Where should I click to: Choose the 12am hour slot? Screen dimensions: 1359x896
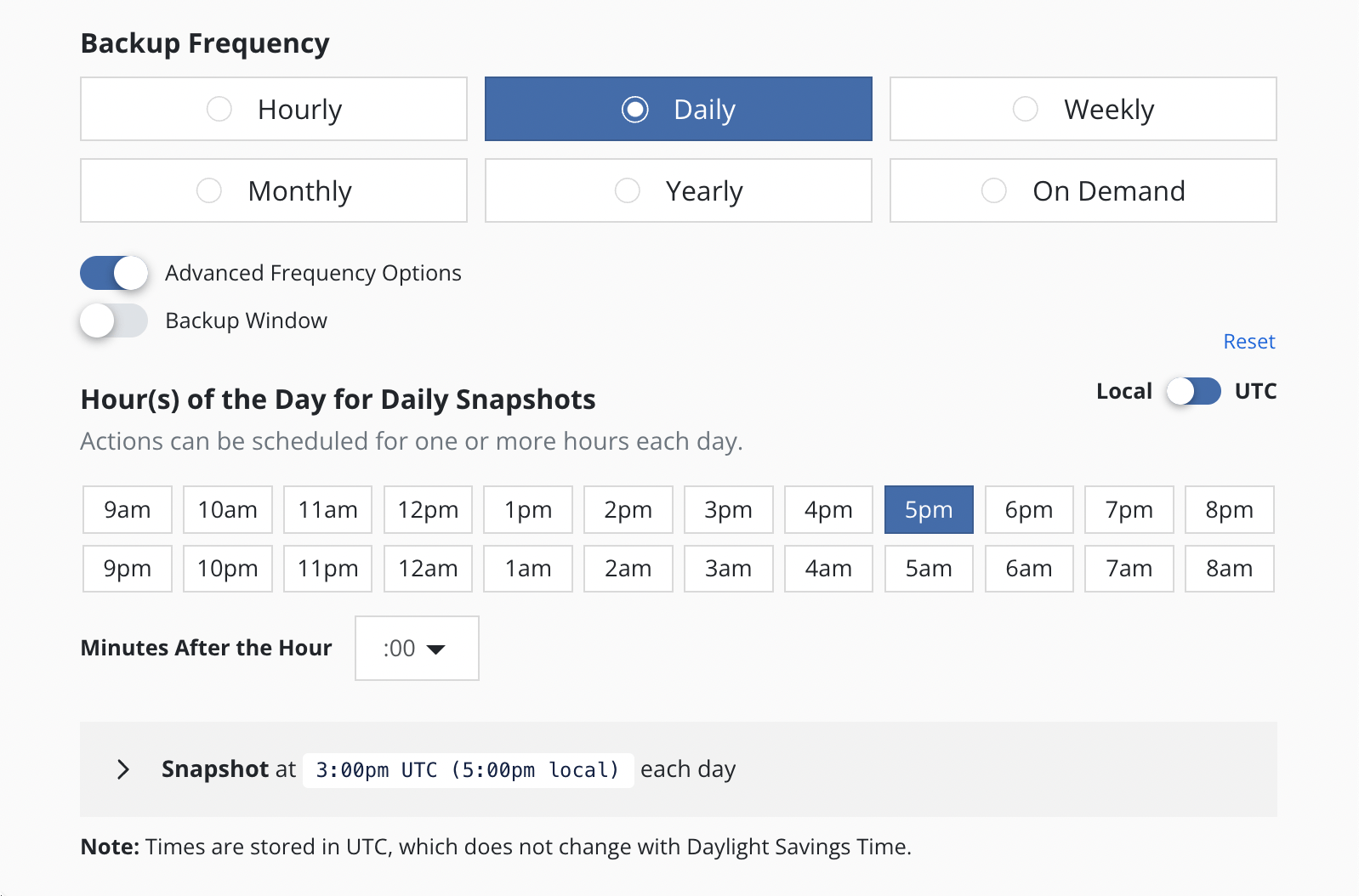[x=428, y=569]
